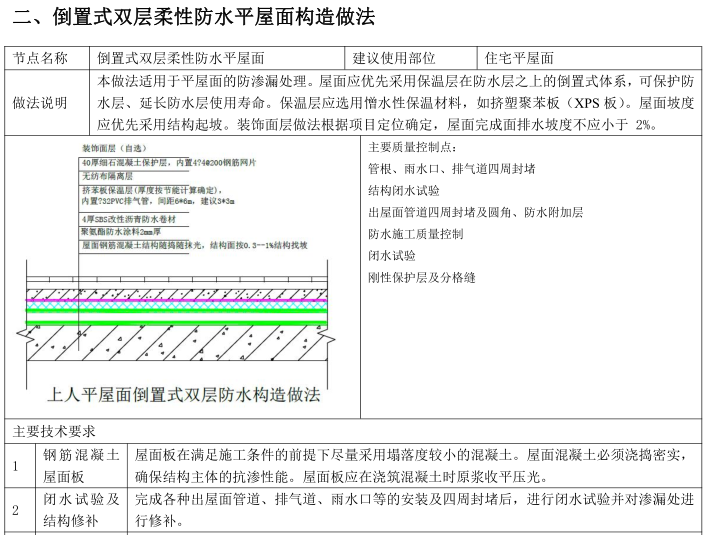The width and height of the screenshot is (706, 535).
Task: Click the 主要技术要求 section header
Action: (x=54, y=431)
